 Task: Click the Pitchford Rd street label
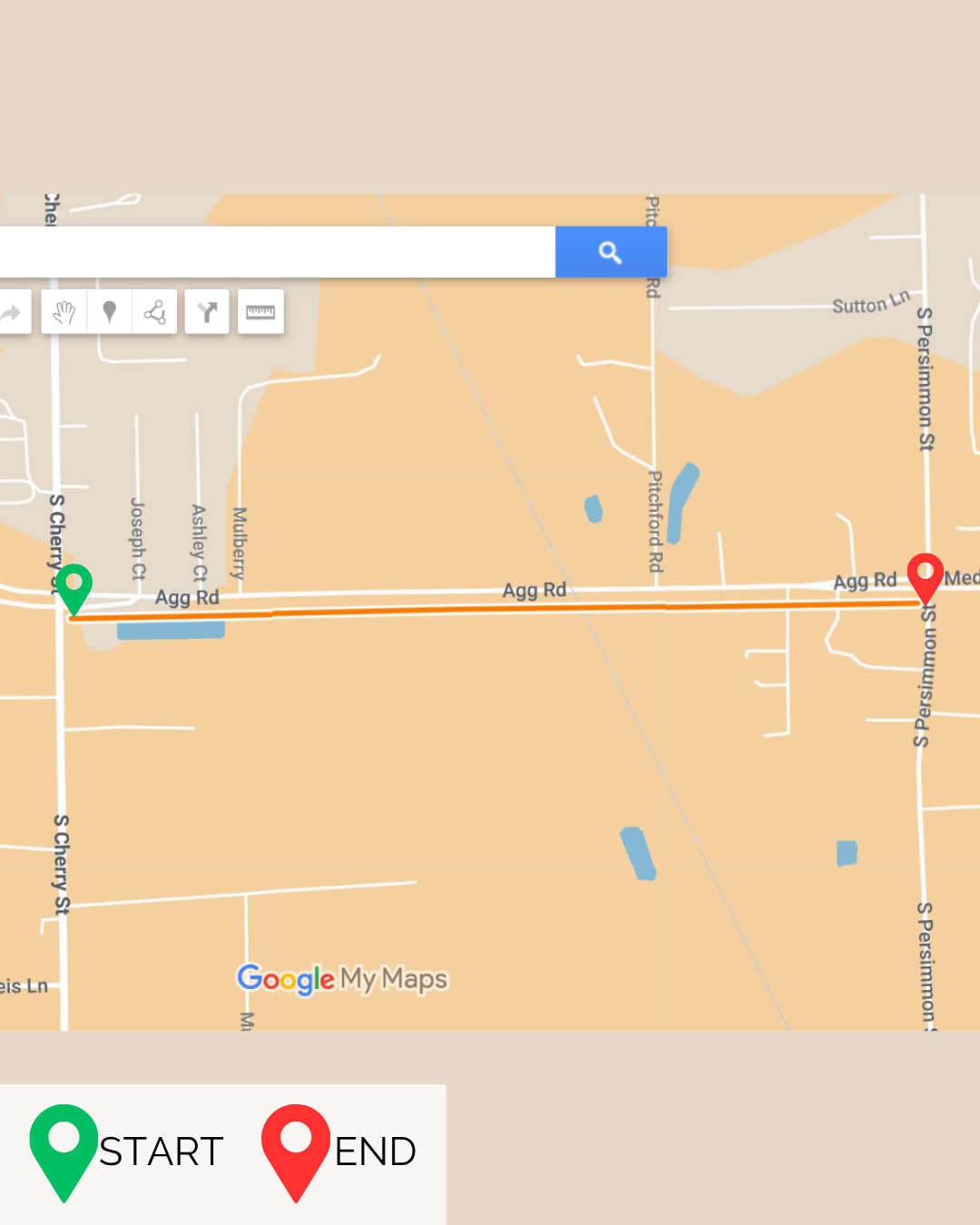(655, 522)
